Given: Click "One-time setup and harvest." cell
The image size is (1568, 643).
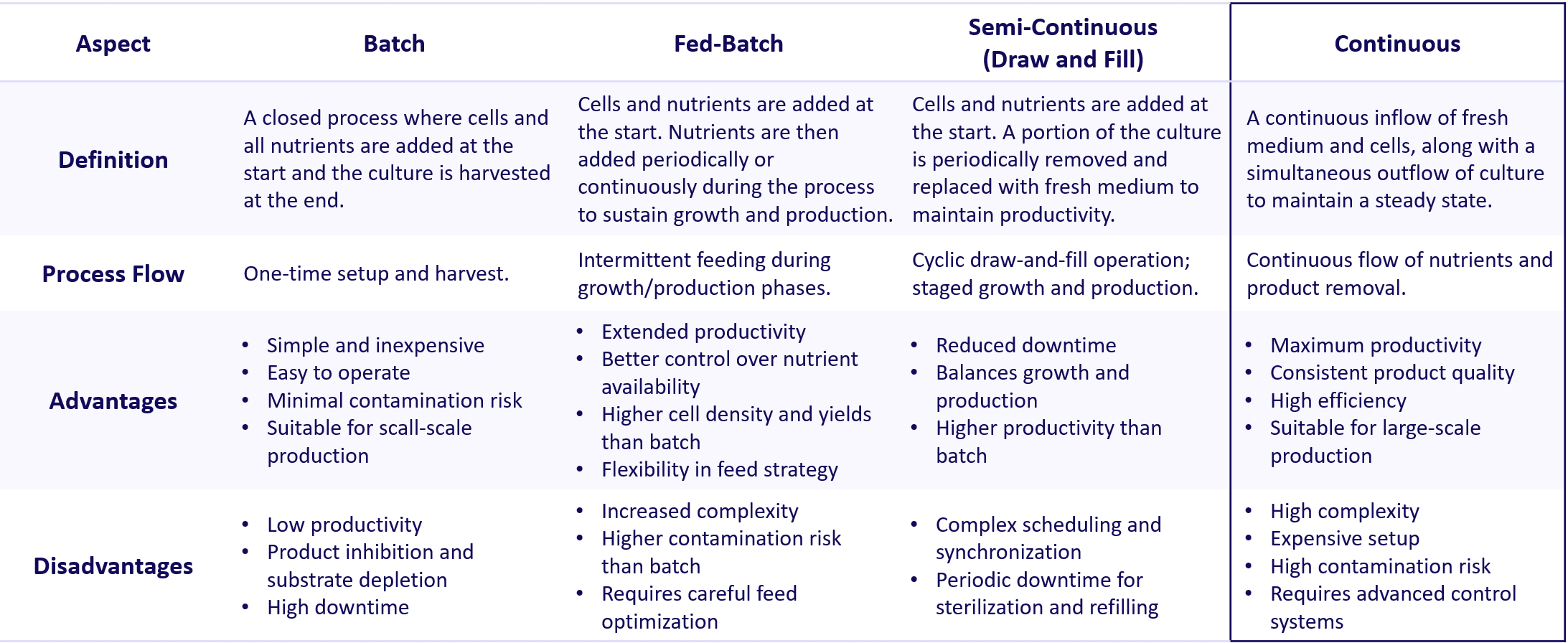Looking at the screenshot, I should (376, 273).
